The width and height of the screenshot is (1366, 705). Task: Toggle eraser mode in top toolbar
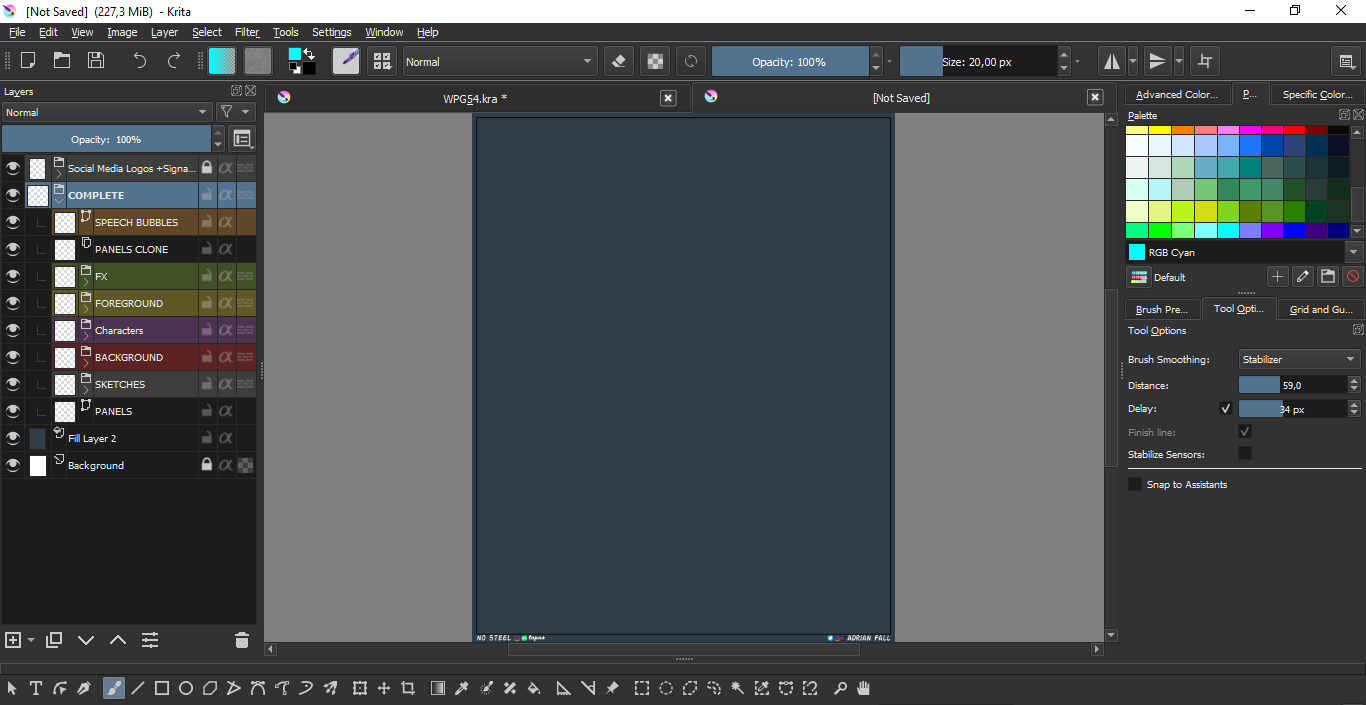coord(618,61)
